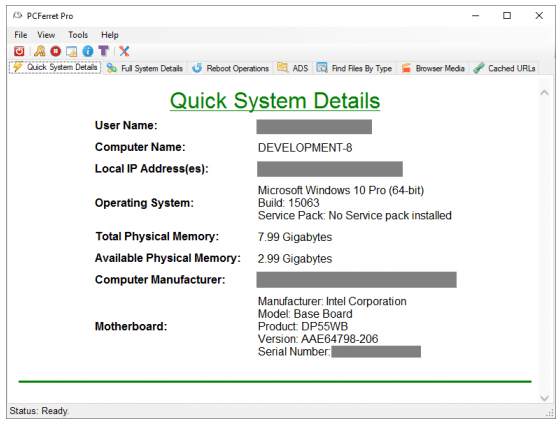Image resolution: width=560 pixels, height=428 pixels.
Task: Click the Build: 15063 line
Action: (x=289, y=203)
